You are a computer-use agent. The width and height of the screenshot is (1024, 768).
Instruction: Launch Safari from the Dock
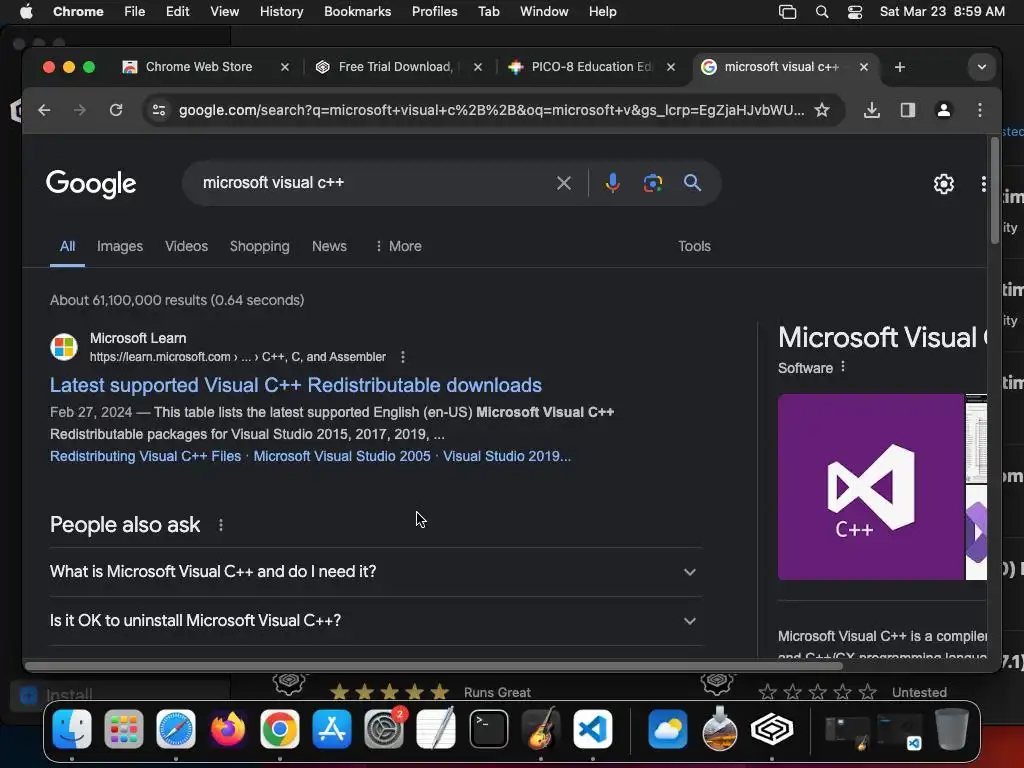click(x=176, y=729)
